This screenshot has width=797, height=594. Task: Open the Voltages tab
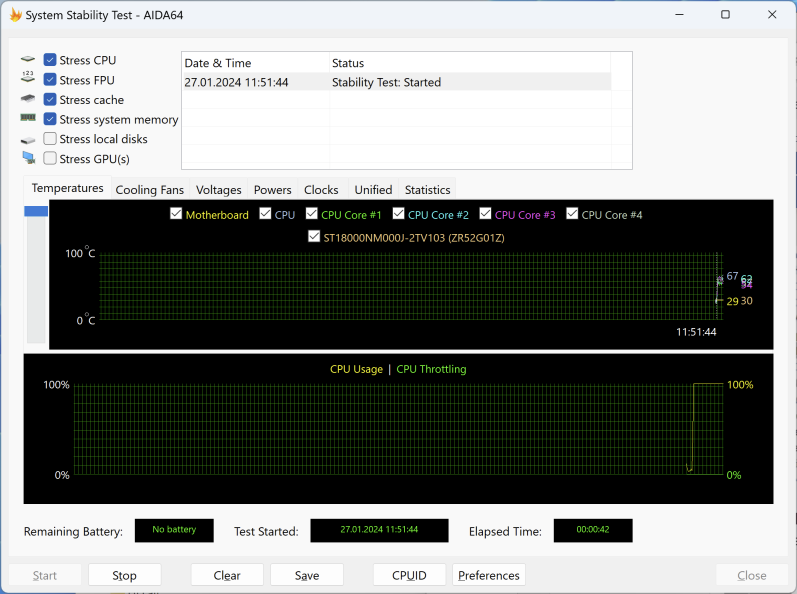coord(219,190)
